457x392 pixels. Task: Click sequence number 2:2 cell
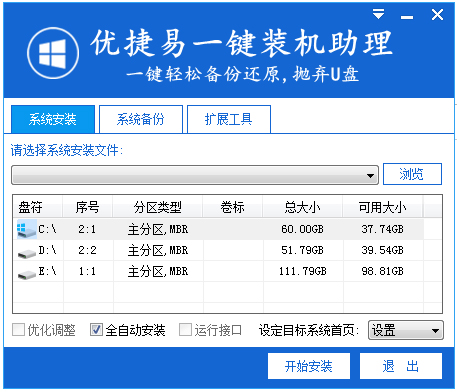[87, 250]
